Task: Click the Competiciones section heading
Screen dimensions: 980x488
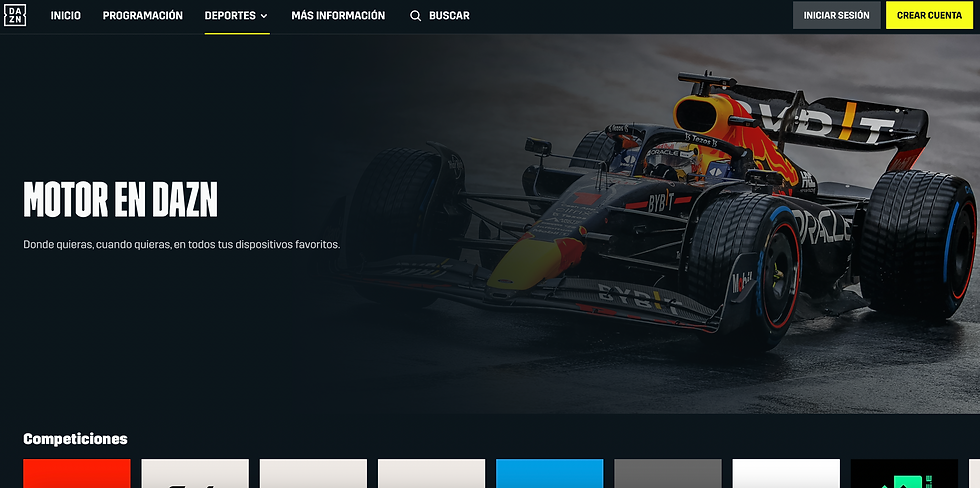Action: (75, 439)
